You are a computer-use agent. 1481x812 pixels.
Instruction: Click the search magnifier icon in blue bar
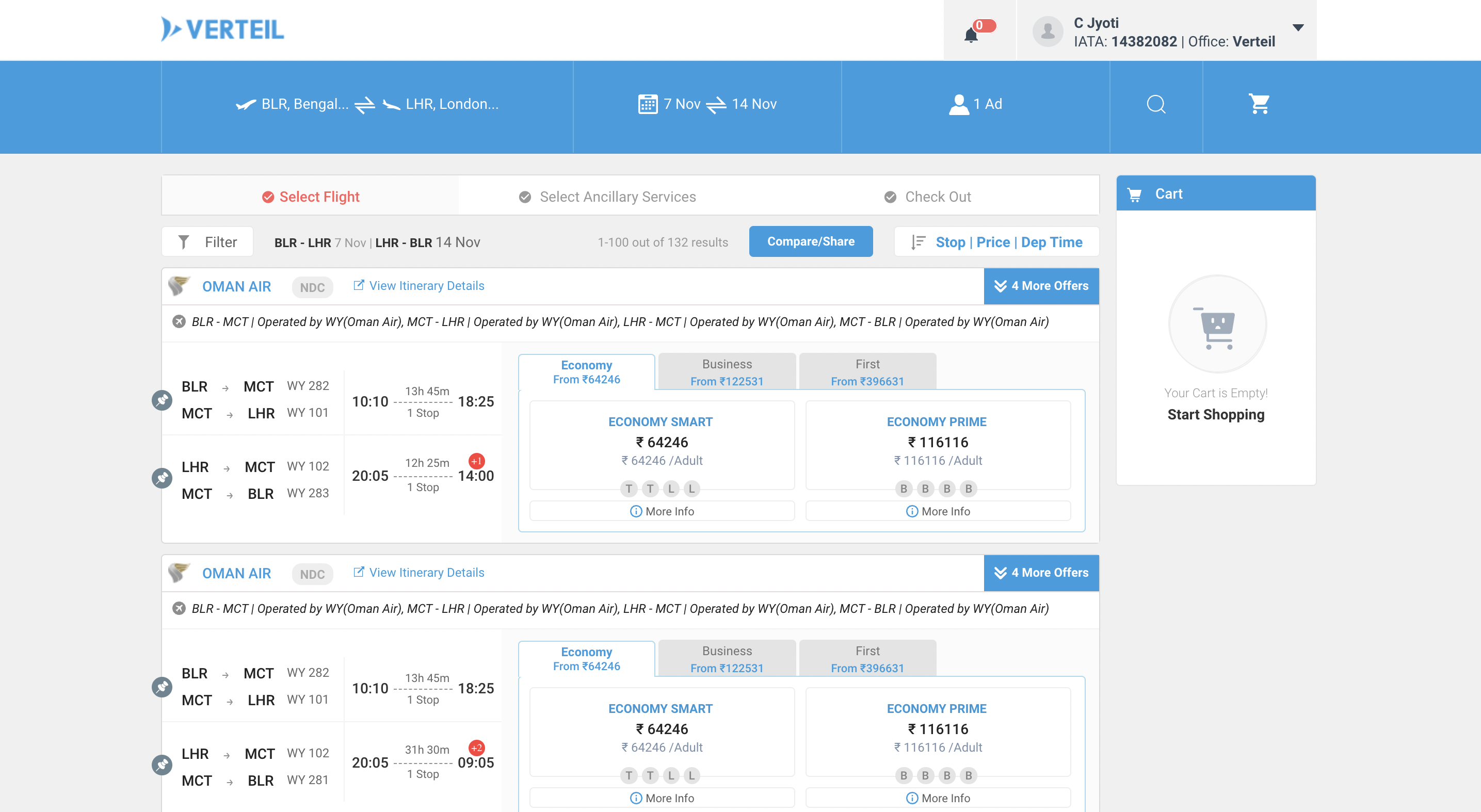(1155, 105)
